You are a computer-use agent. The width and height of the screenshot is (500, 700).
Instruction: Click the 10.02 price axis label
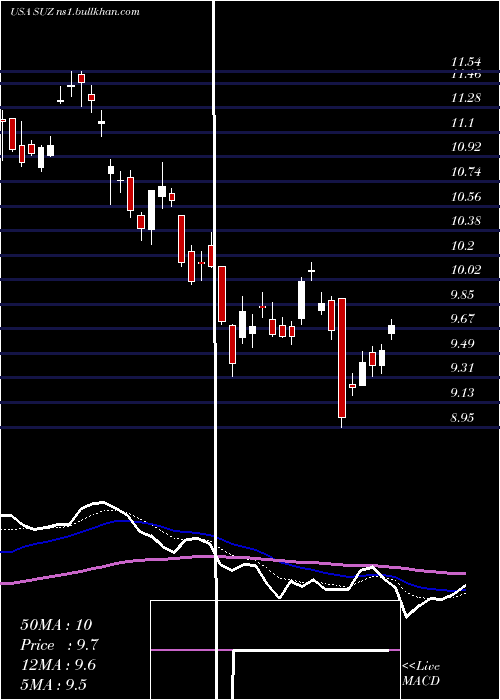[x=466, y=270]
